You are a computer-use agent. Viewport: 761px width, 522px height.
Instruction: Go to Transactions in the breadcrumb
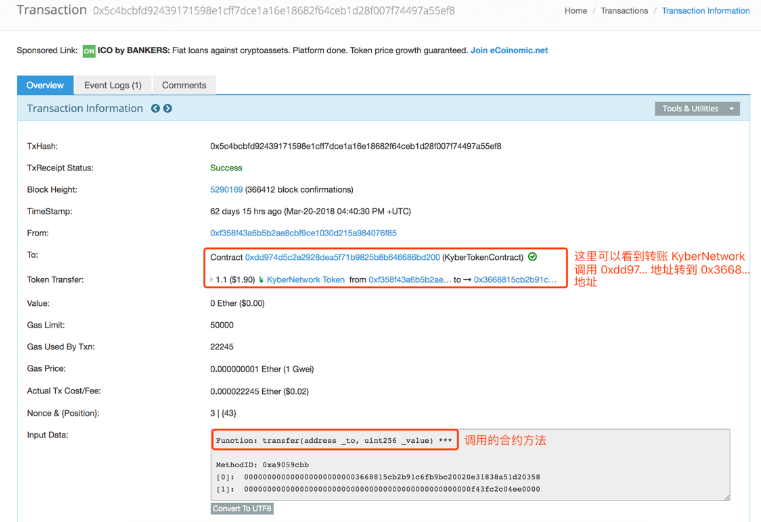625,11
